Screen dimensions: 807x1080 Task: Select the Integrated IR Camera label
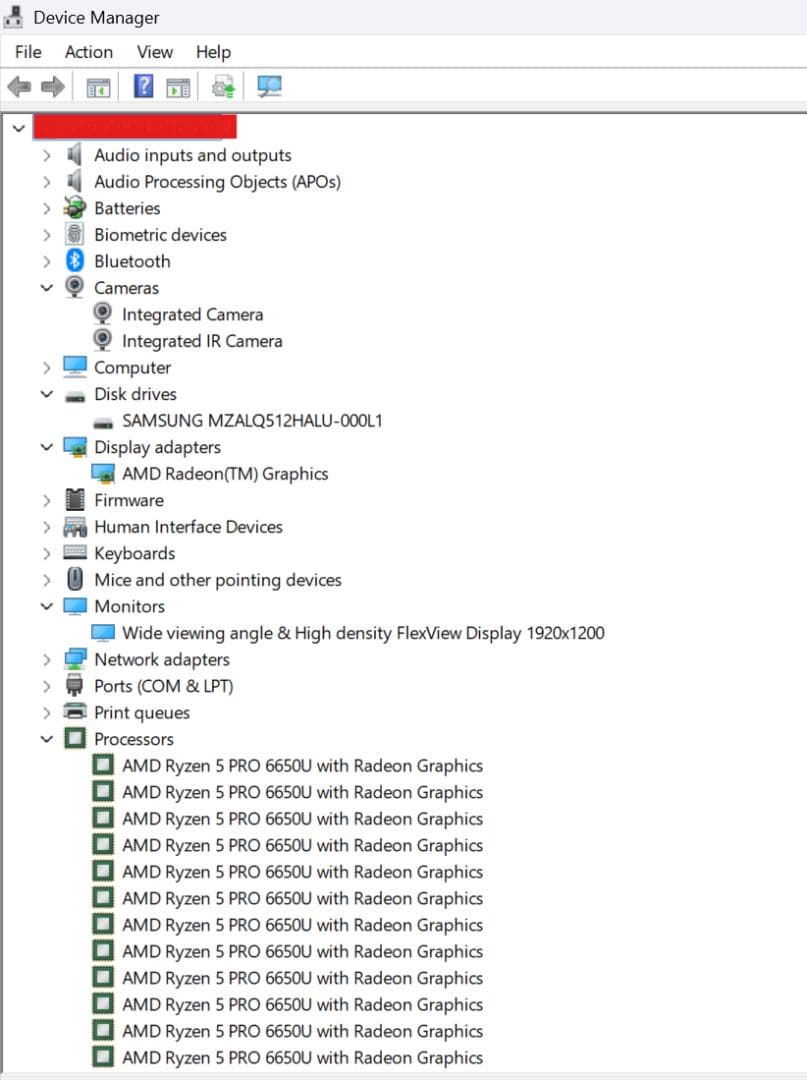pos(202,341)
